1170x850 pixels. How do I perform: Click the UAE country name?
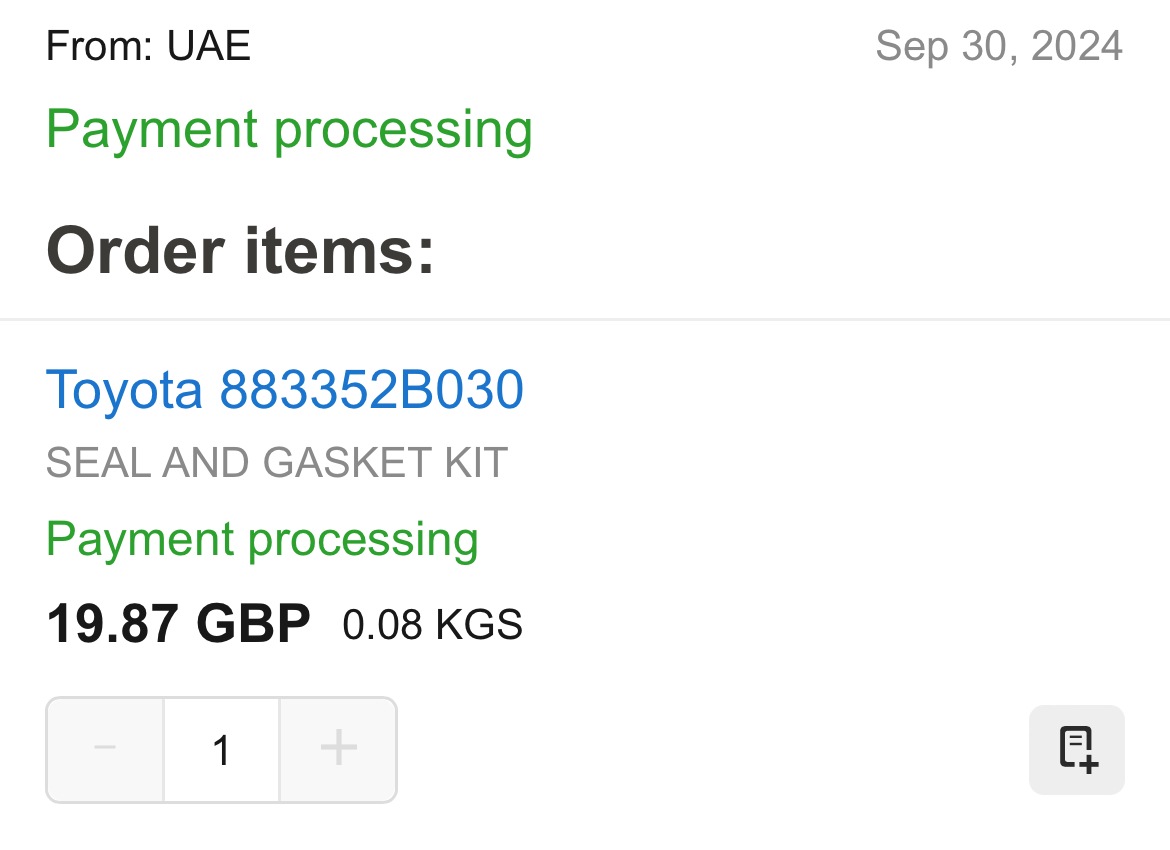[x=209, y=46]
